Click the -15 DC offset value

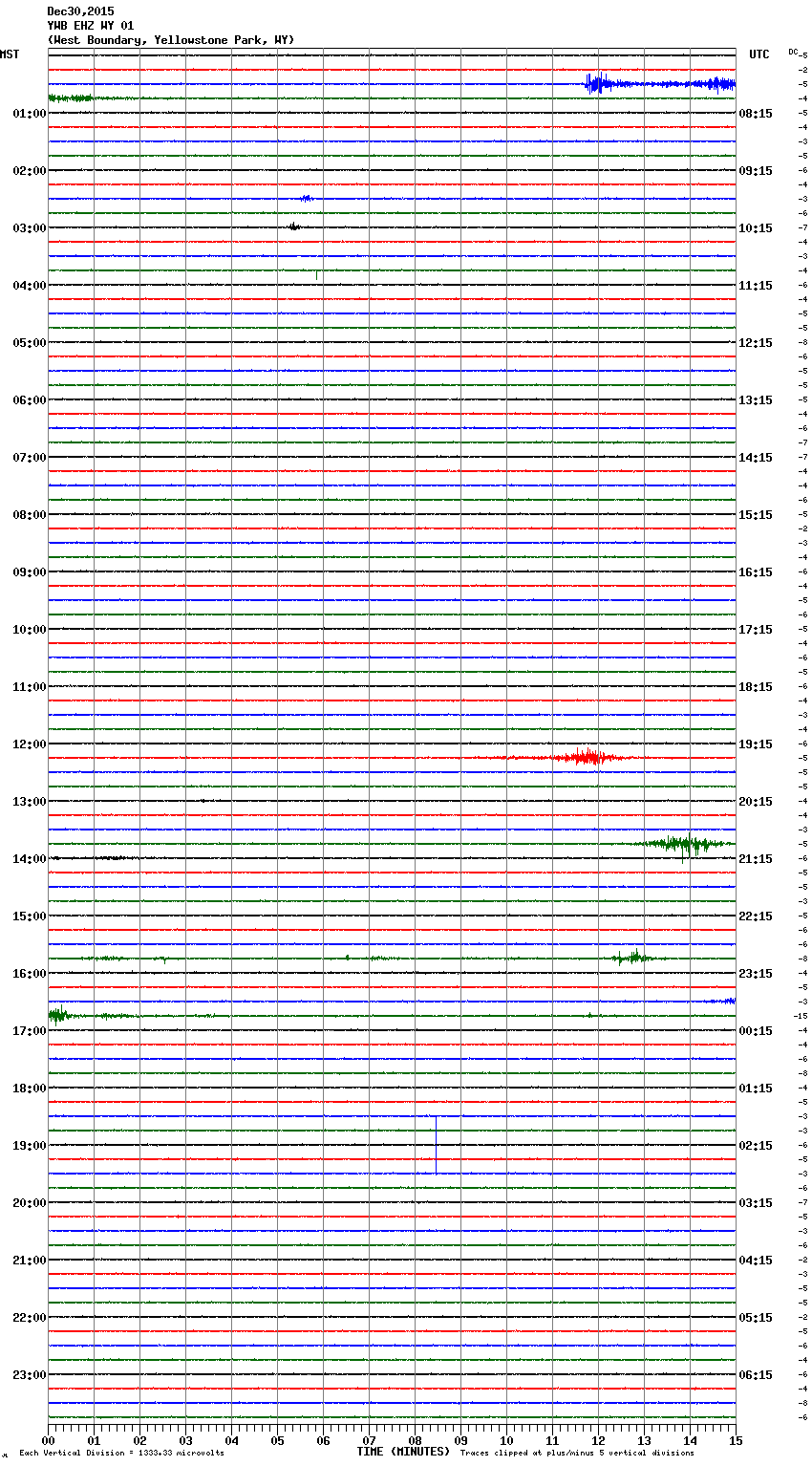(801, 1016)
